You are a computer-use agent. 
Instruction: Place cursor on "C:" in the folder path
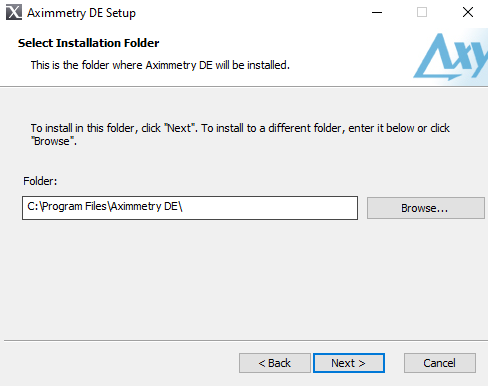(x=33, y=207)
